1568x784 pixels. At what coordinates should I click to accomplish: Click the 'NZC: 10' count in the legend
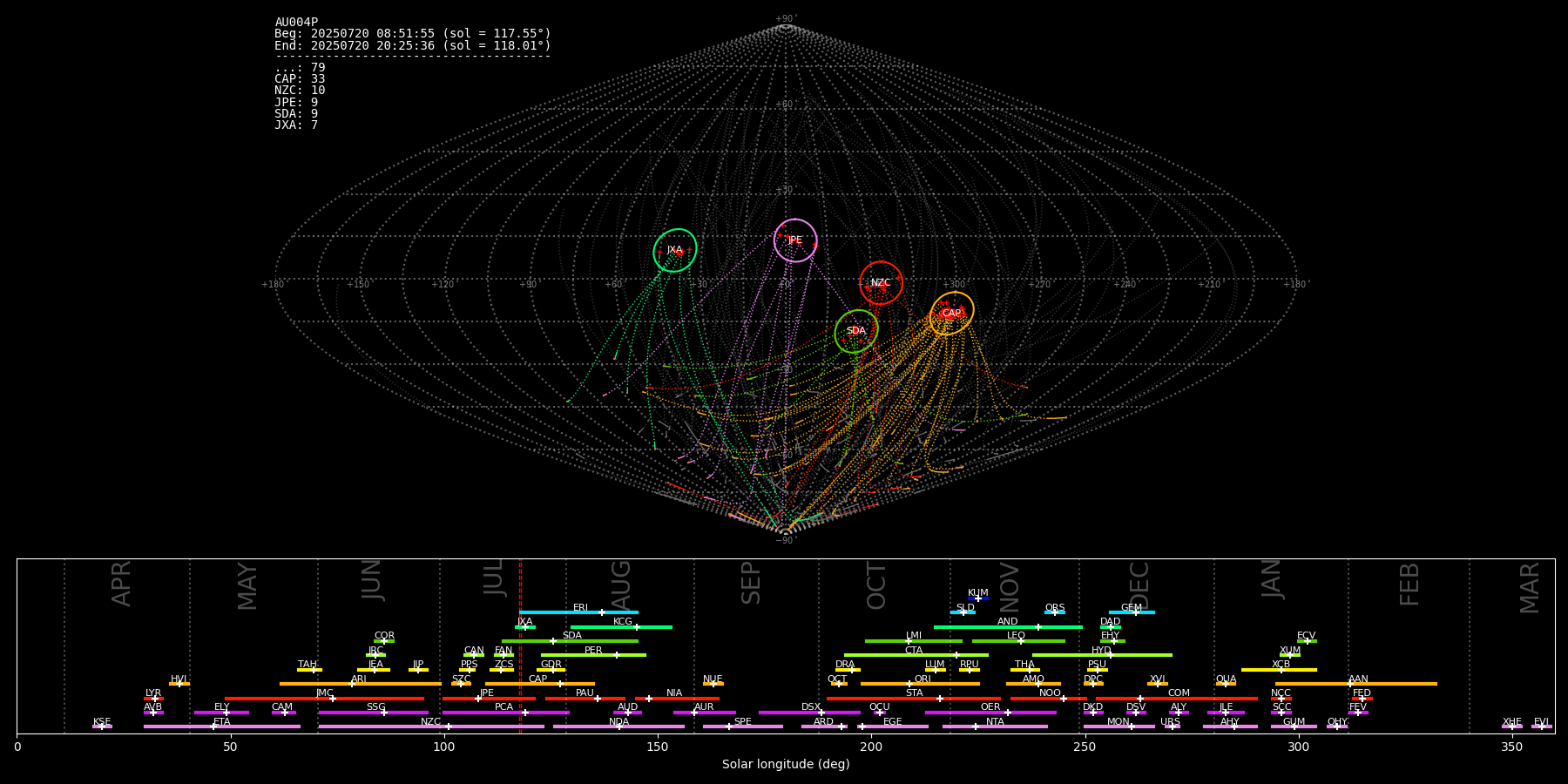pyautogui.click(x=300, y=91)
